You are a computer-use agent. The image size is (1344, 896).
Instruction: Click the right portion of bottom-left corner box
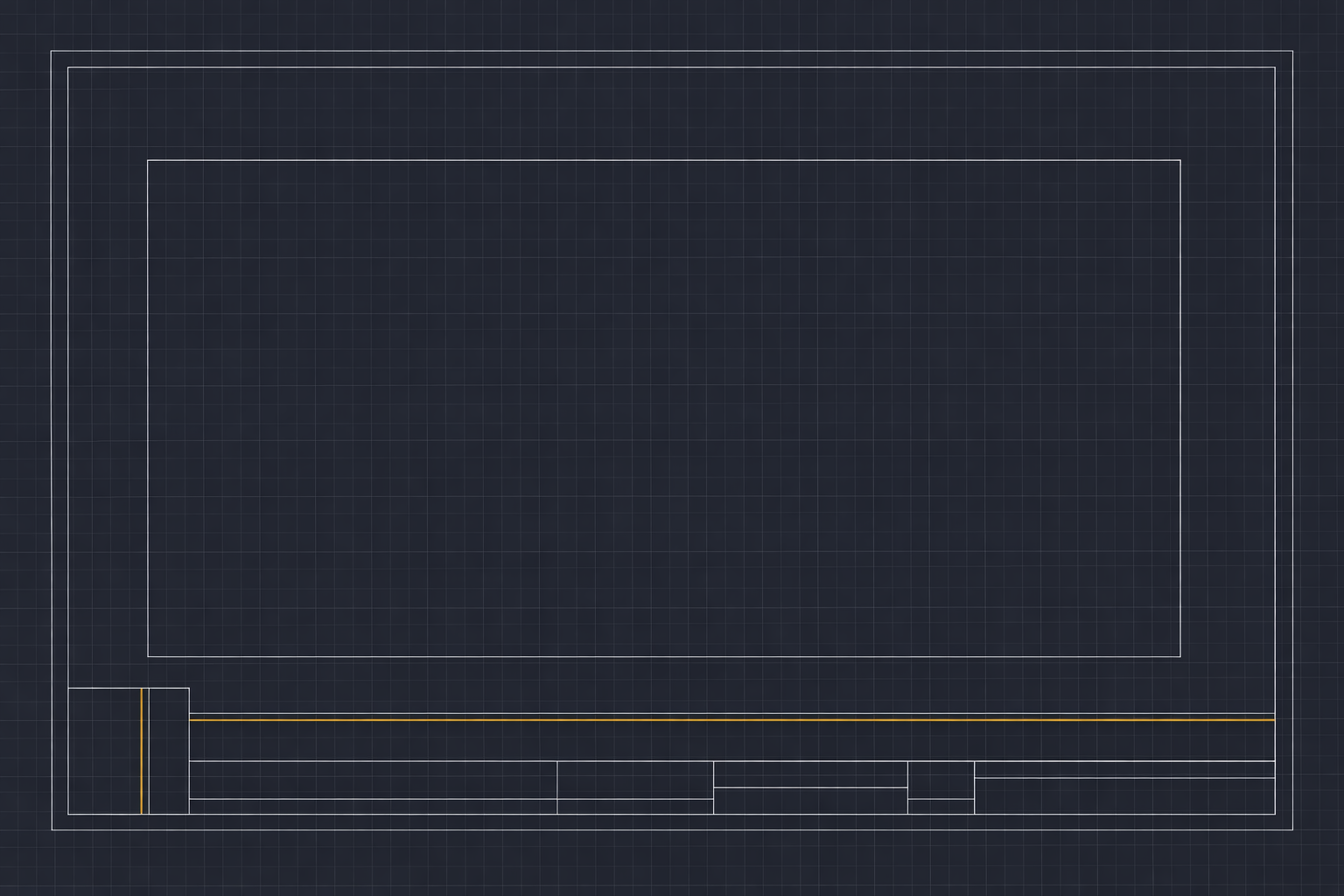(x=169, y=751)
